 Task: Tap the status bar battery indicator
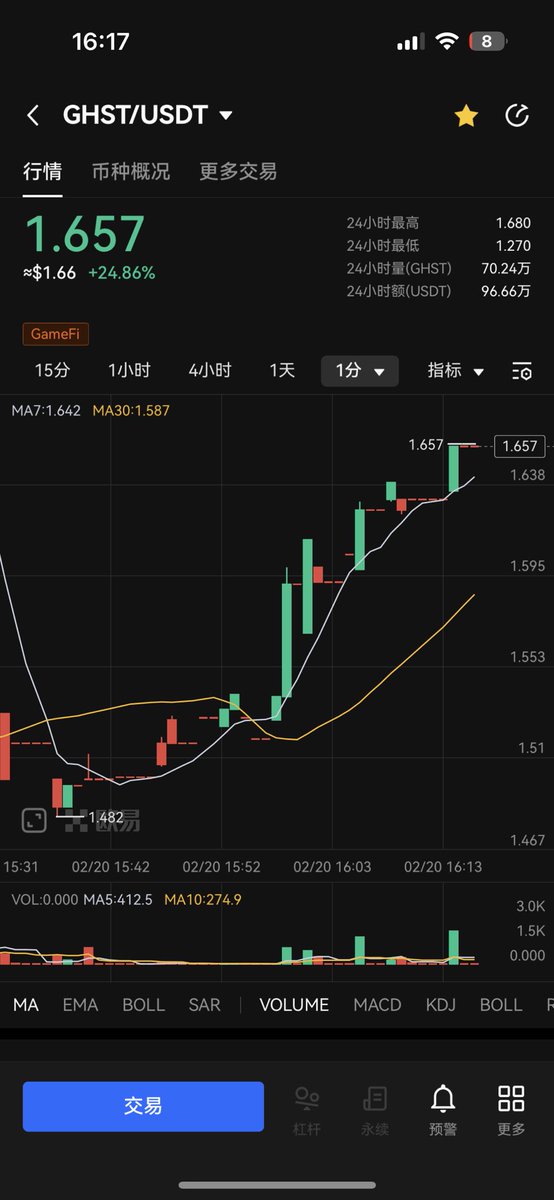pyautogui.click(x=488, y=42)
